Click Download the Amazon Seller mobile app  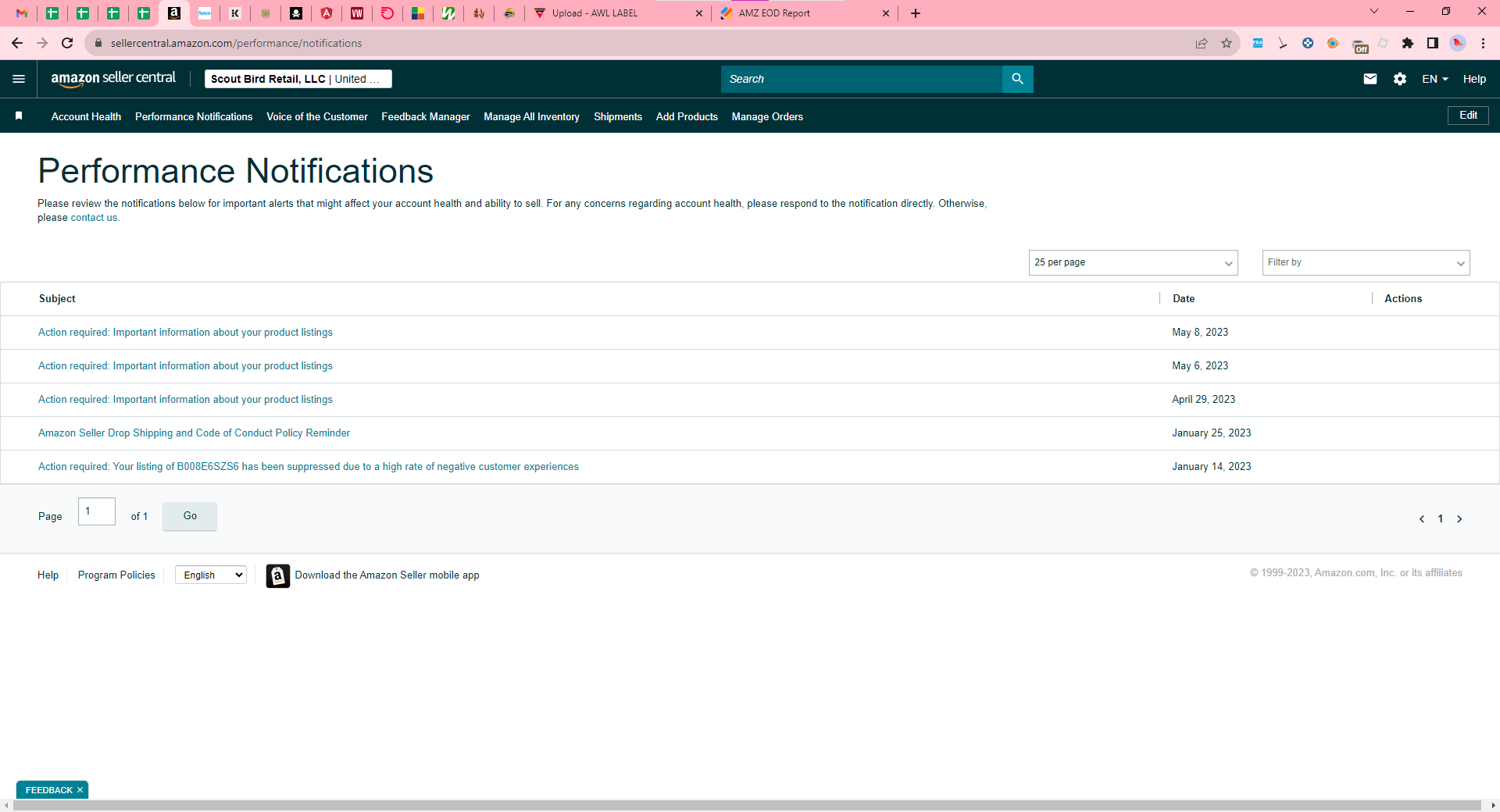(x=387, y=575)
